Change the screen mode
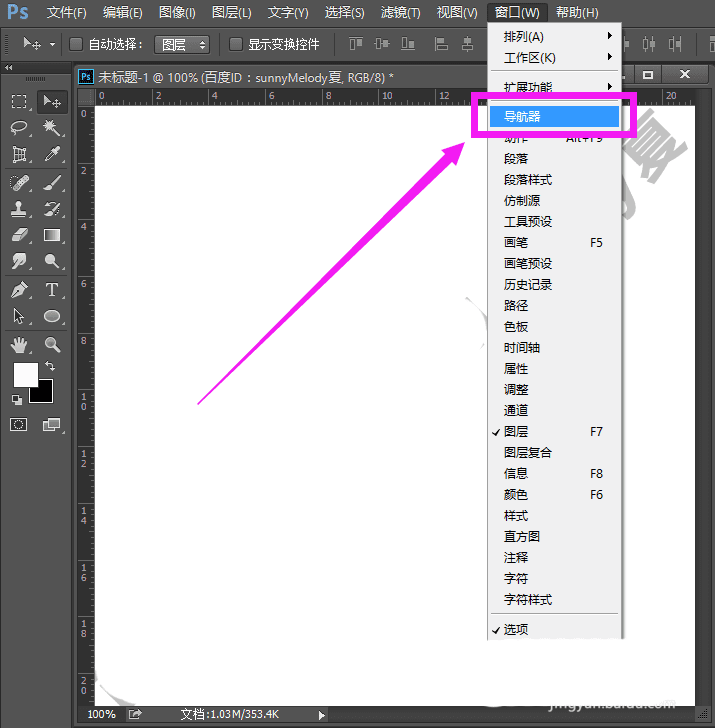The width and height of the screenshot is (715, 728). [x=52, y=424]
